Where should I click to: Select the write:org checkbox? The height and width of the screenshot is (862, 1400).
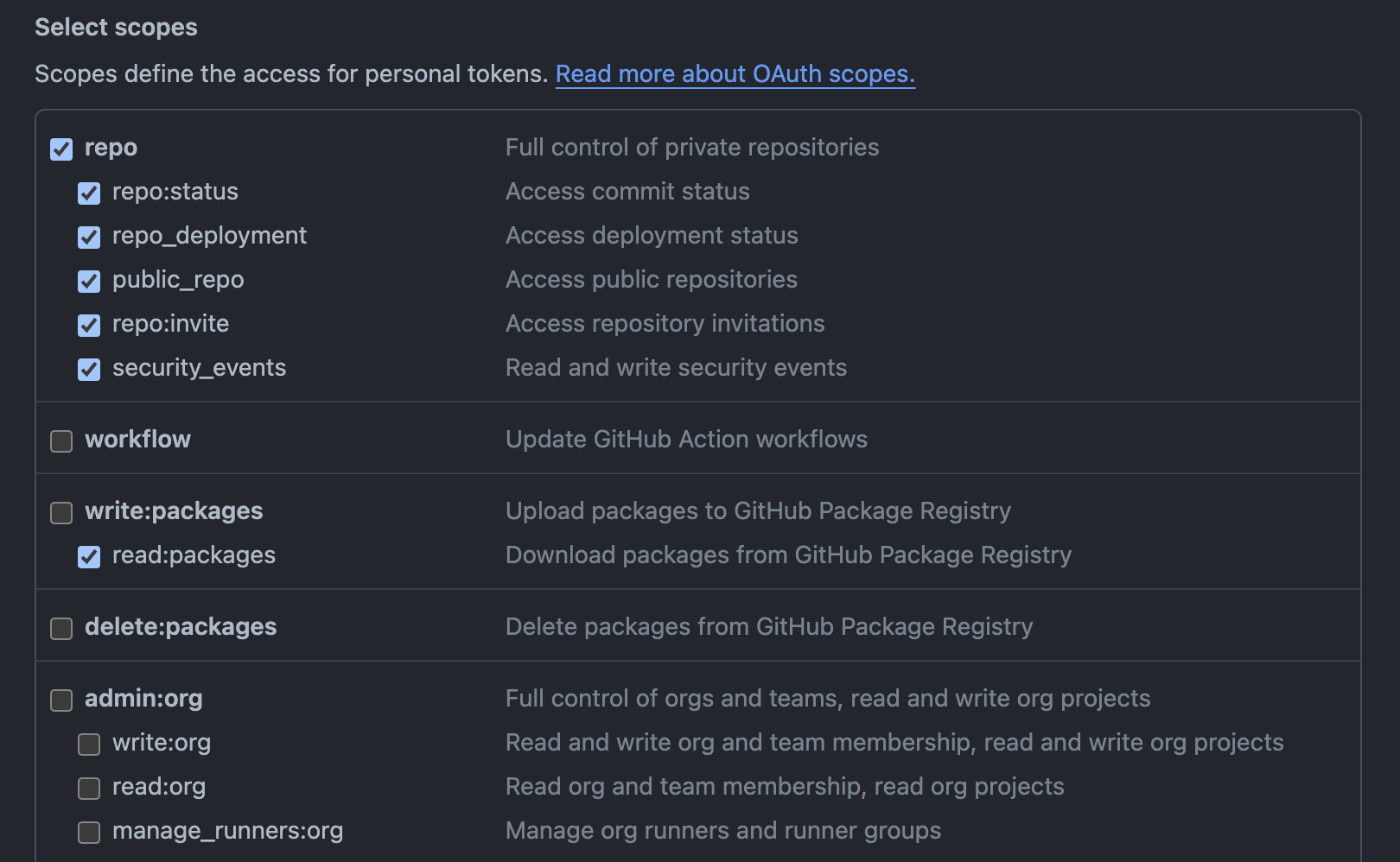tap(89, 745)
